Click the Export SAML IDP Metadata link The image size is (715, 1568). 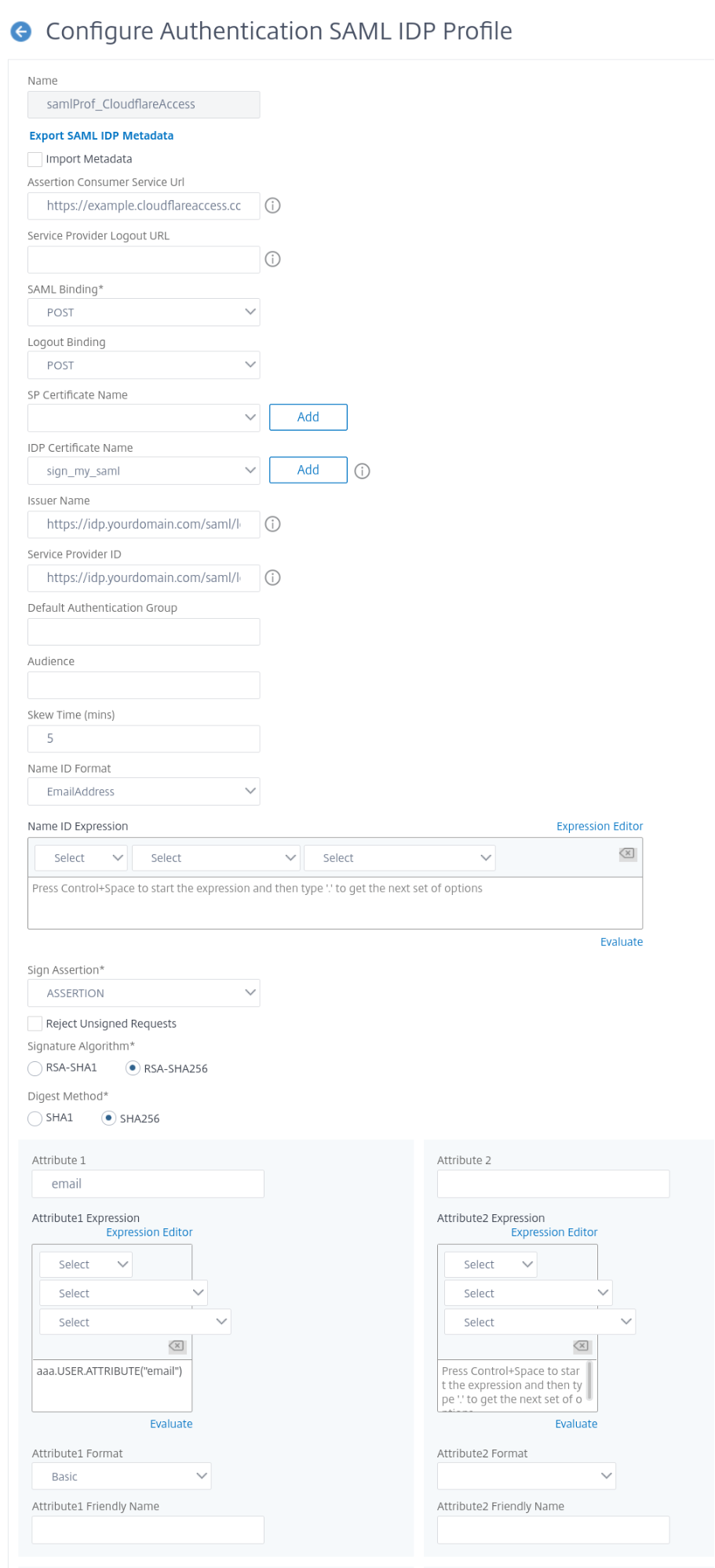[x=100, y=135]
